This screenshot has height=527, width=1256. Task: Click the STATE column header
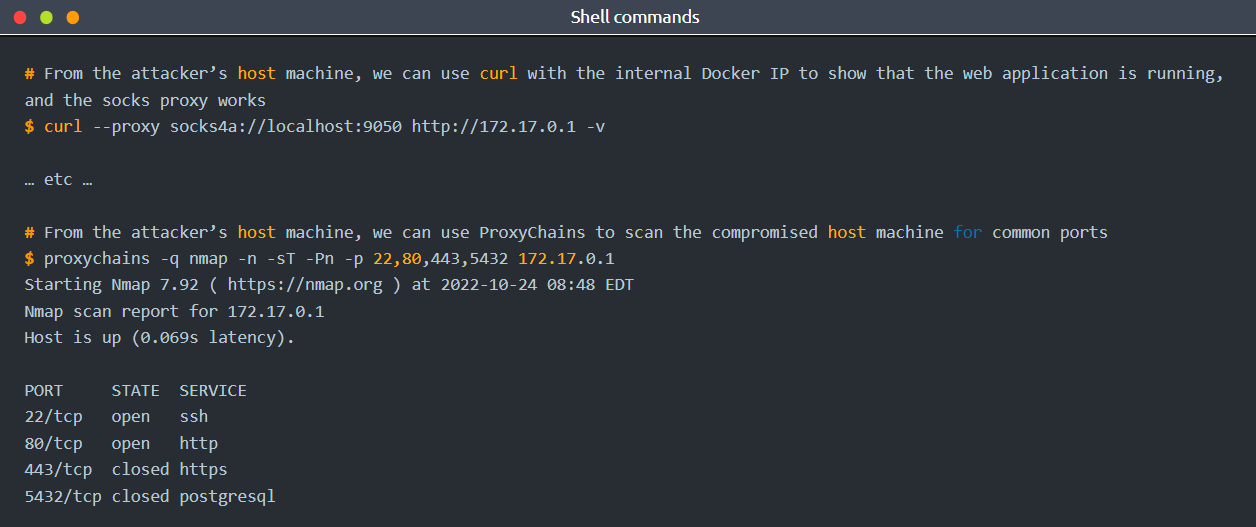(136, 390)
